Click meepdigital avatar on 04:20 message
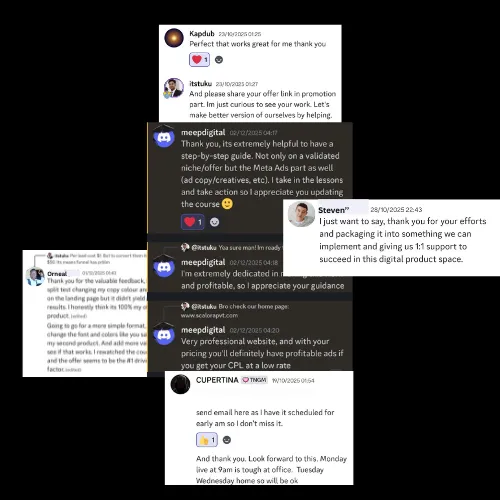 164,334
